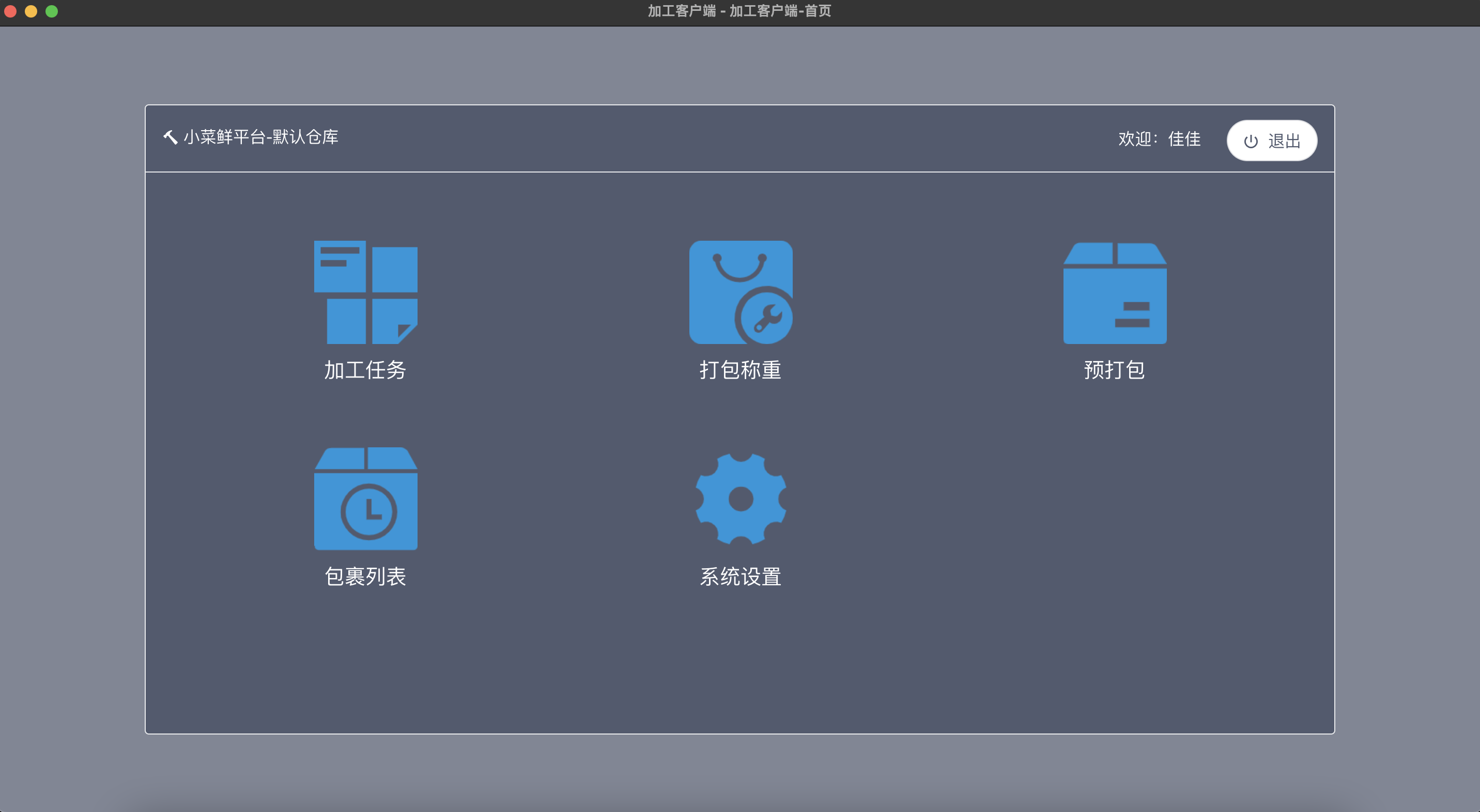This screenshot has height=812, width=1480.
Task: Open the 系统设置 gear icon
Action: pyautogui.click(x=741, y=498)
